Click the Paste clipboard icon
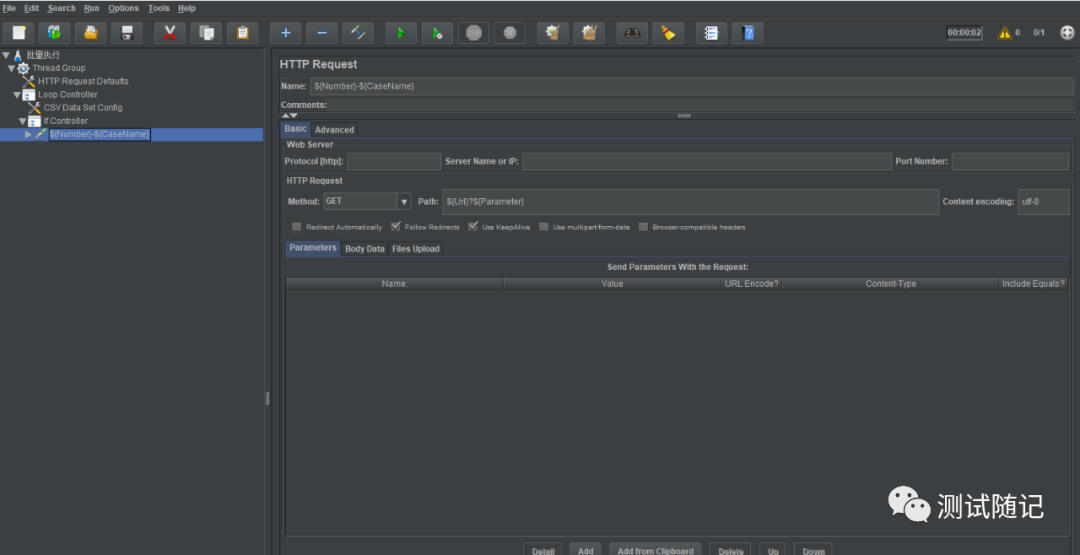1080x555 pixels. tap(242, 32)
